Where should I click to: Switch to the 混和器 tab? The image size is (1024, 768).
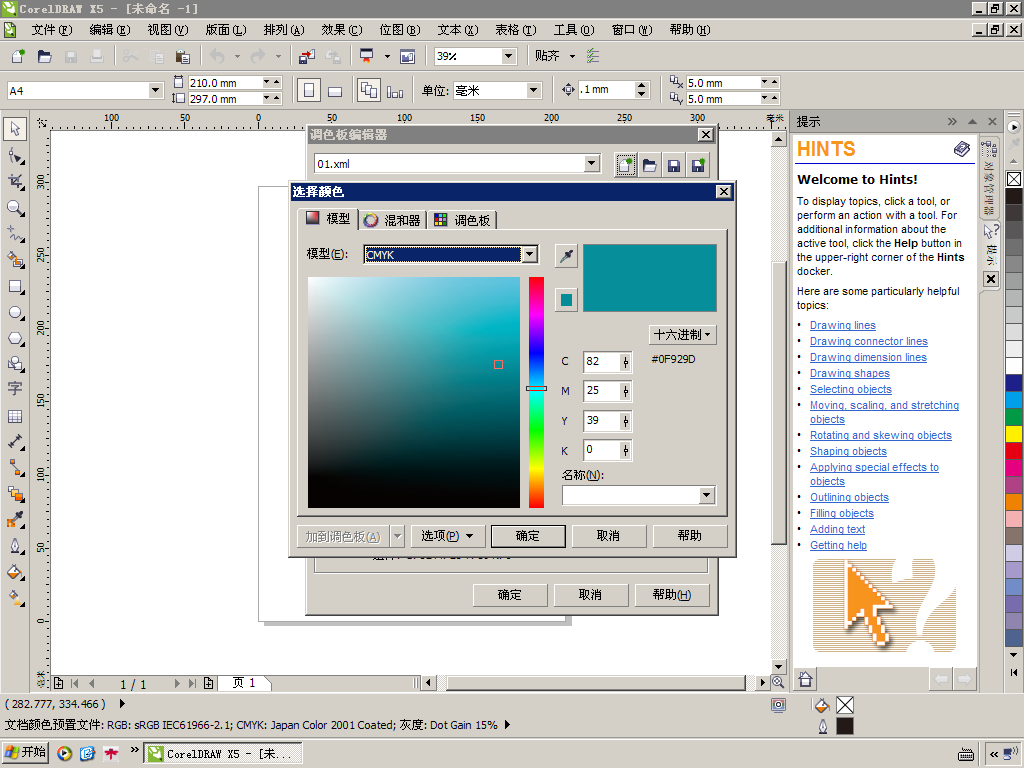click(x=393, y=220)
